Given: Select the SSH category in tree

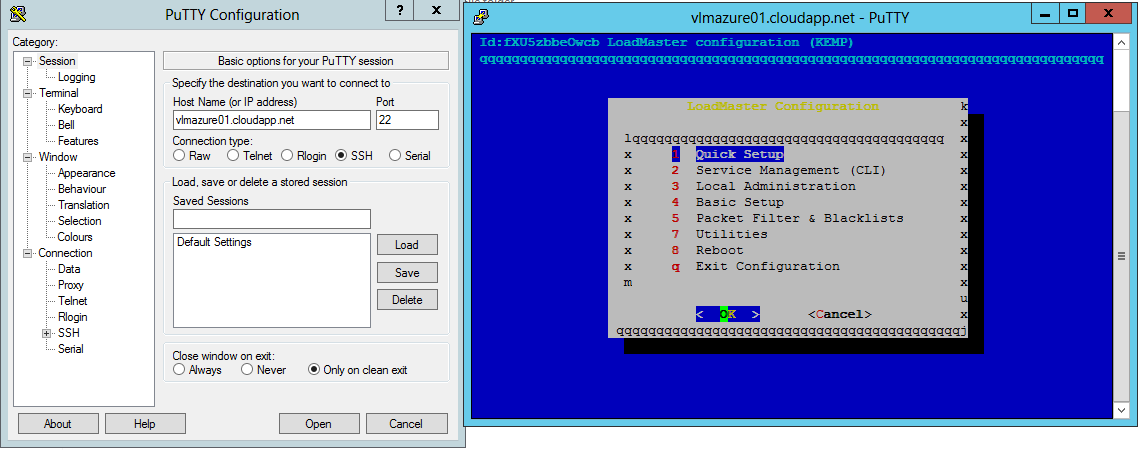Looking at the screenshot, I should [x=69, y=333].
